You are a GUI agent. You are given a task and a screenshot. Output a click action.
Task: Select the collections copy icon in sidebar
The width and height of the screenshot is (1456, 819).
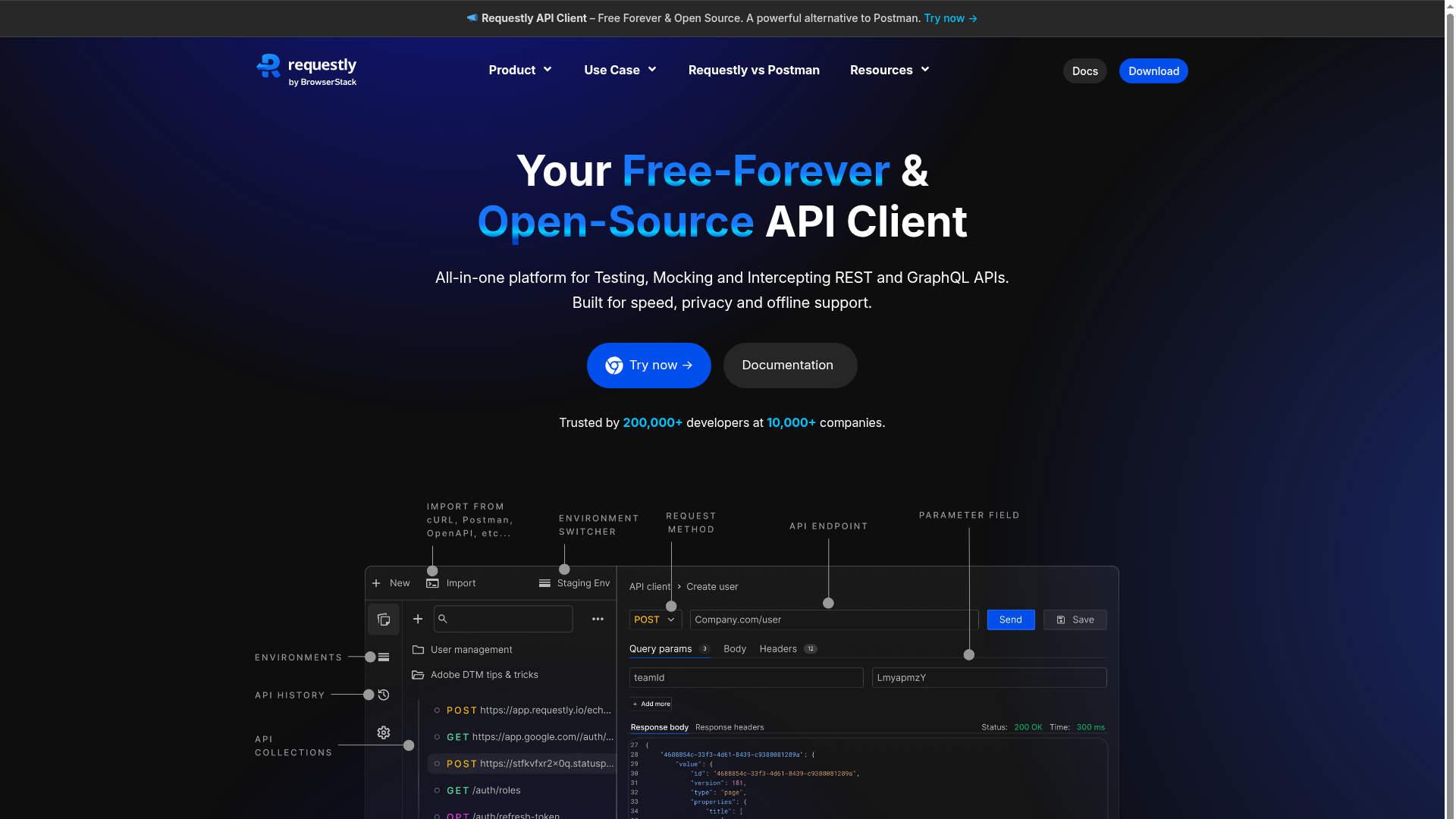tap(384, 620)
